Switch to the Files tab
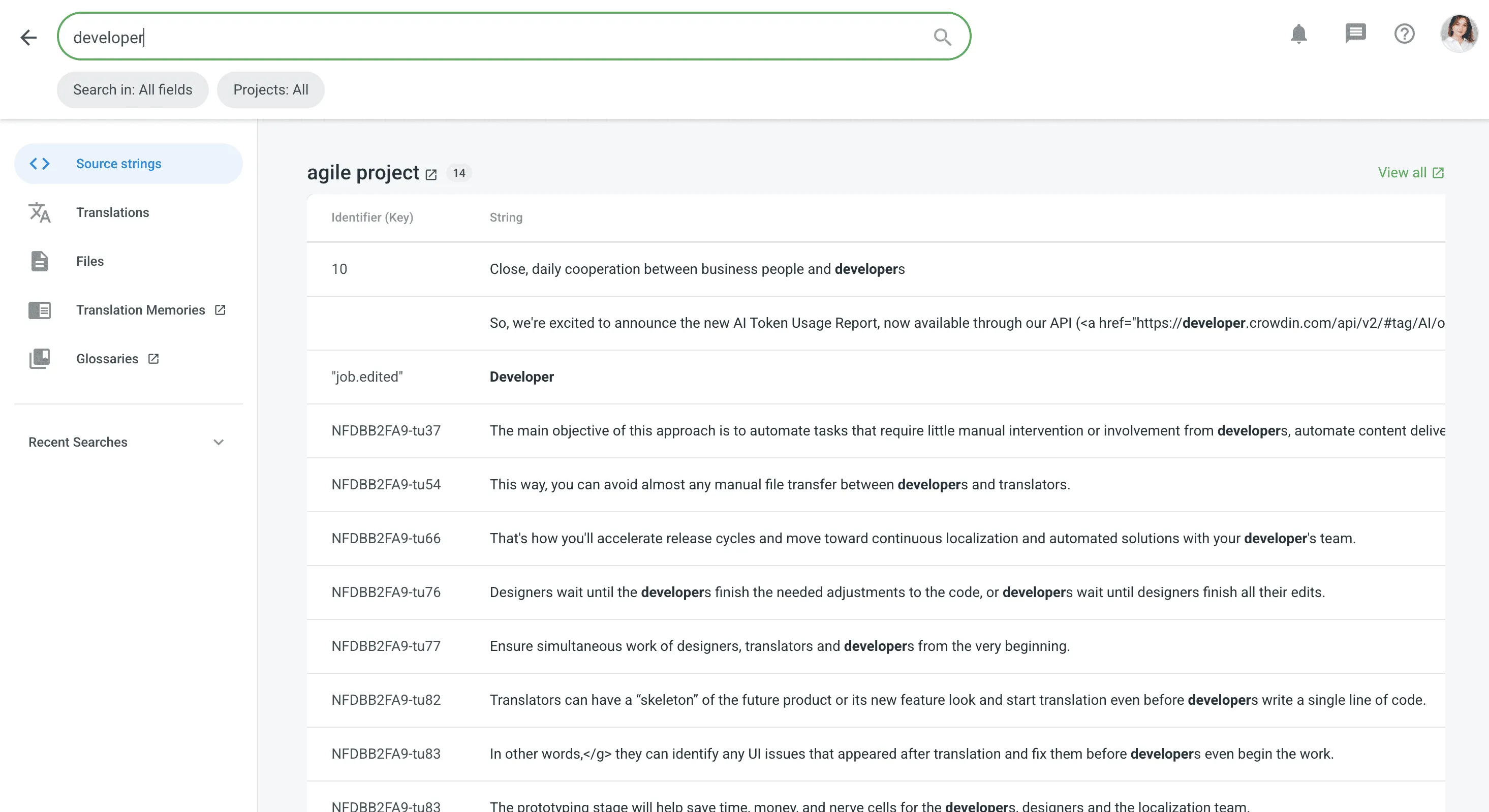This screenshot has width=1489, height=812. [x=90, y=261]
